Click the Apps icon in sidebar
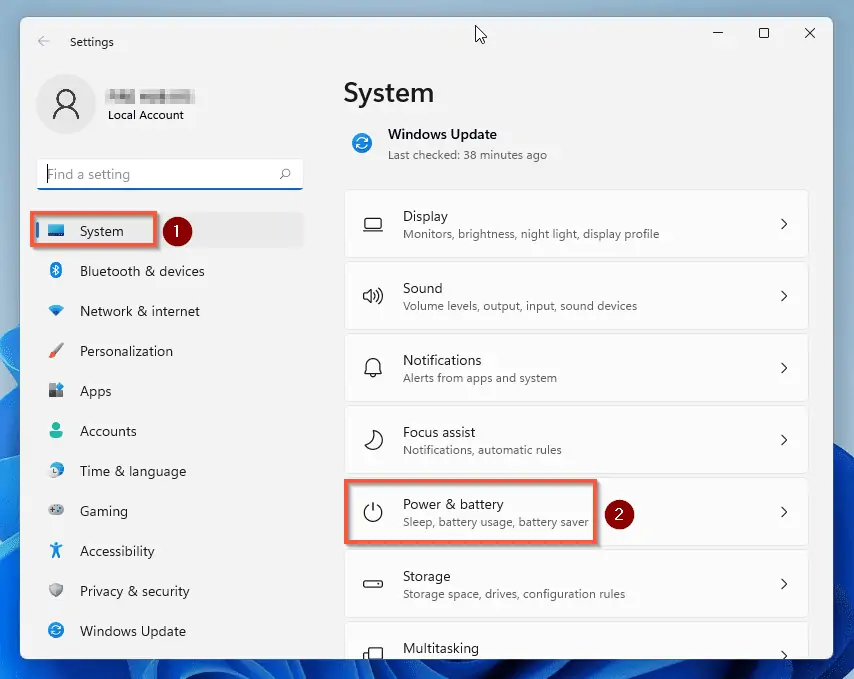The width and height of the screenshot is (854, 679). [56, 390]
